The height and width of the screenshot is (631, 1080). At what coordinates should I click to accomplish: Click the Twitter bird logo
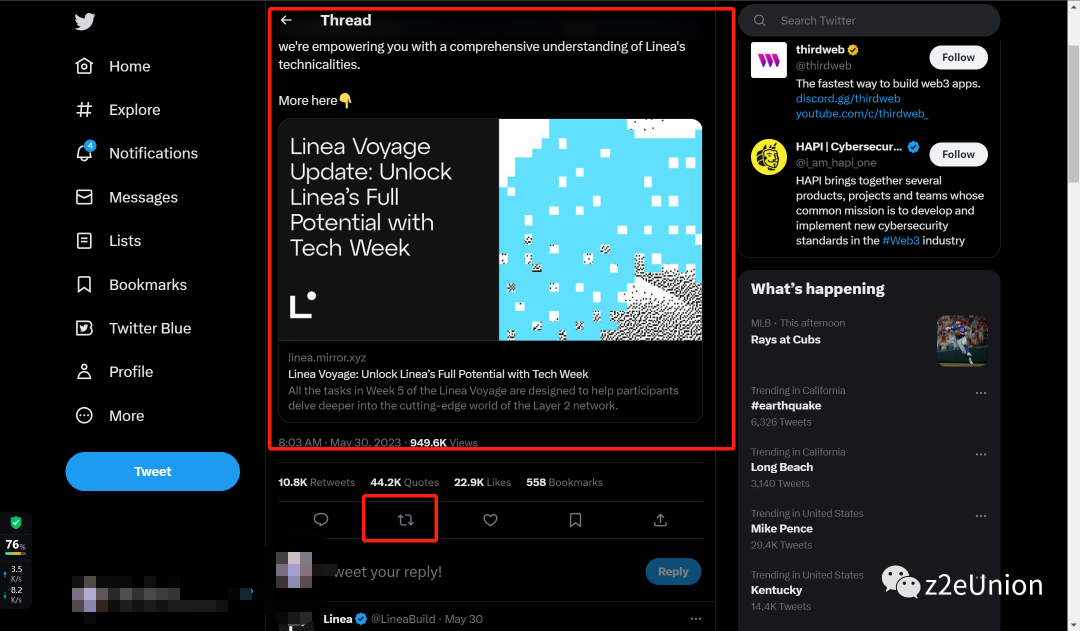pos(85,22)
